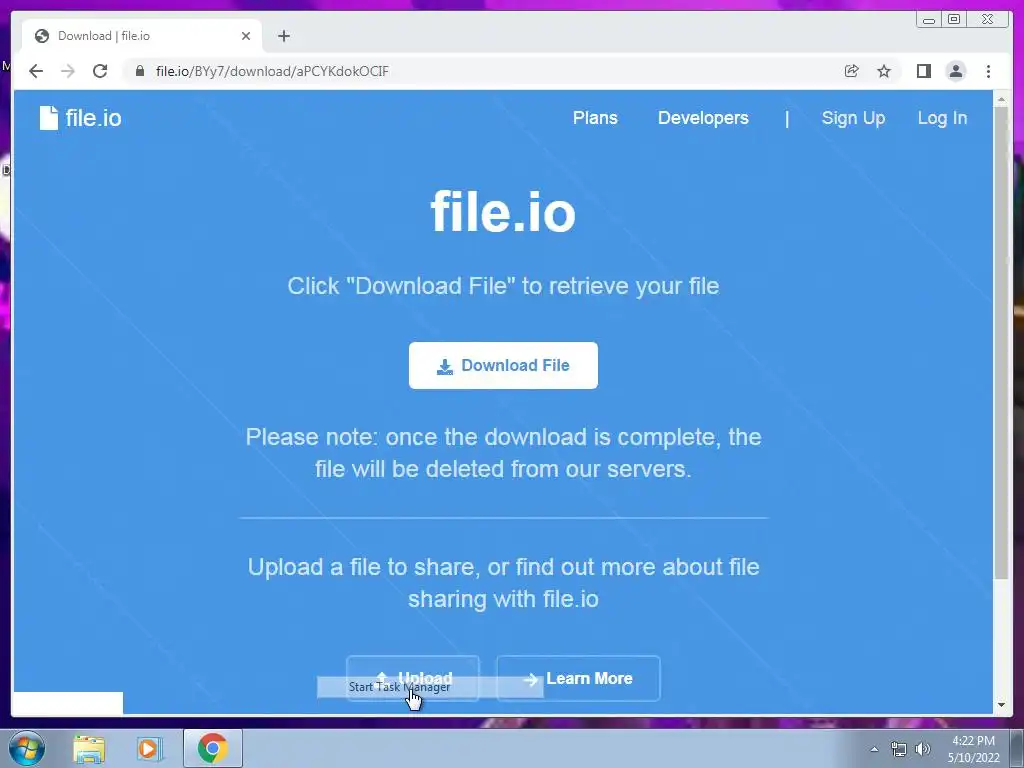This screenshot has width=1024, height=768.
Task: Open the Windows Start menu
Action: [x=27, y=748]
